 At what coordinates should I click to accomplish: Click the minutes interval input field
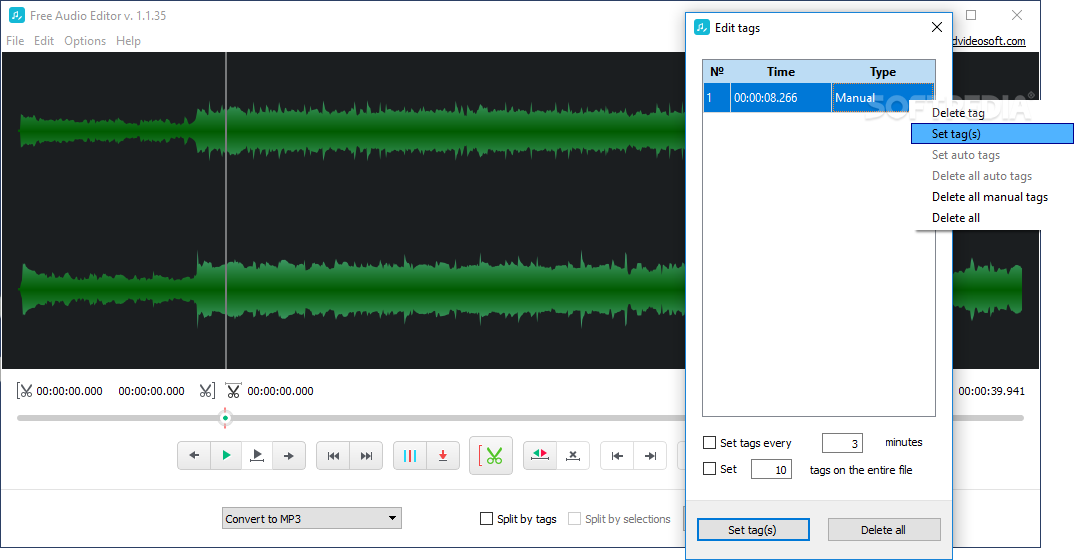point(842,443)
